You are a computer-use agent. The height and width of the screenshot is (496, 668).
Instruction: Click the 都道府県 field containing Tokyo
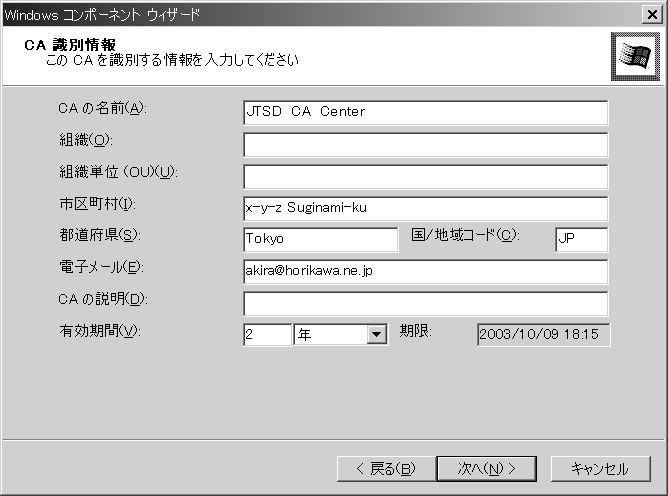(321, 239)
